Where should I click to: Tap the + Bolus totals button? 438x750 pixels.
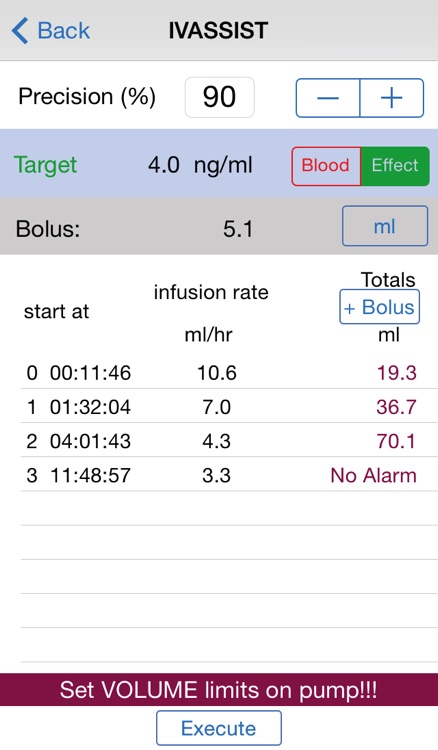point(380,307)
